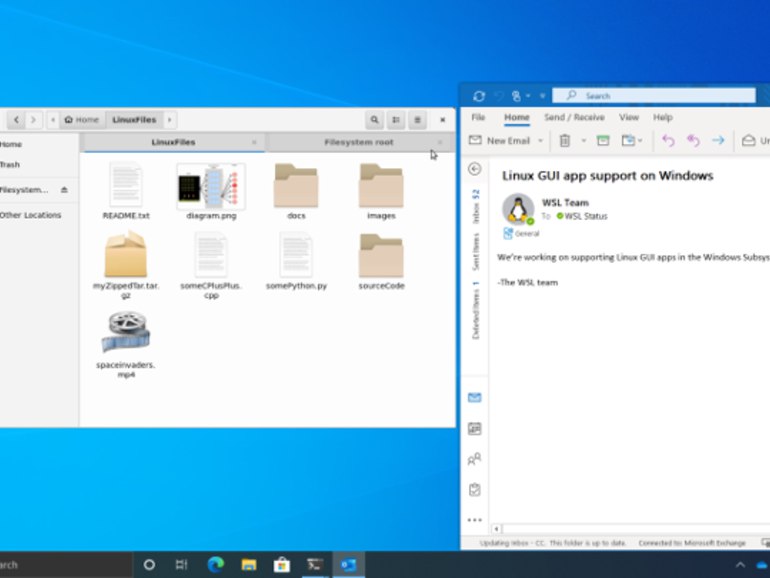Switch to Mail view in Outlook
The height and width of the screenshot is (578, 770).
[x=474, y=397]
